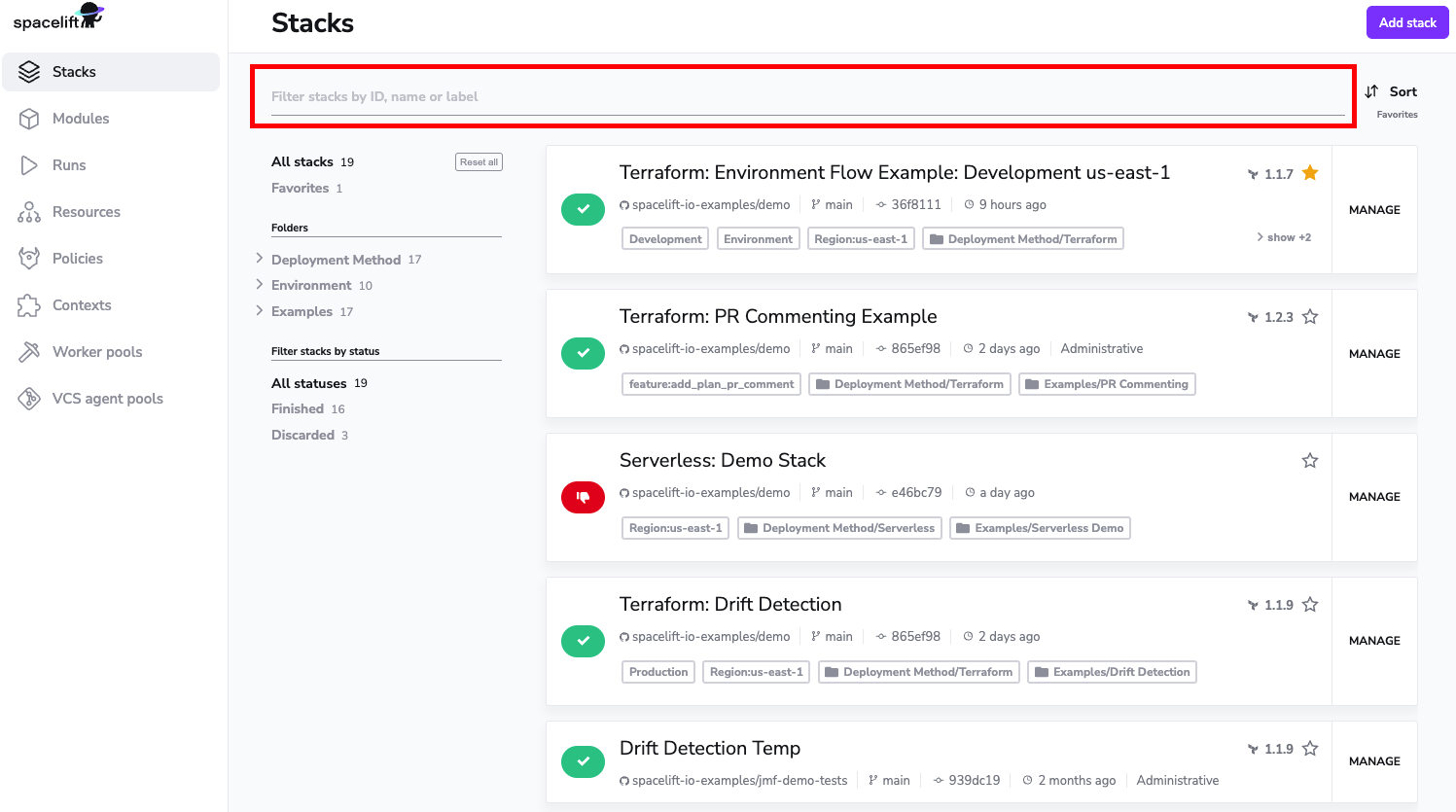Open Worker pools page

(x=97, y=352)
